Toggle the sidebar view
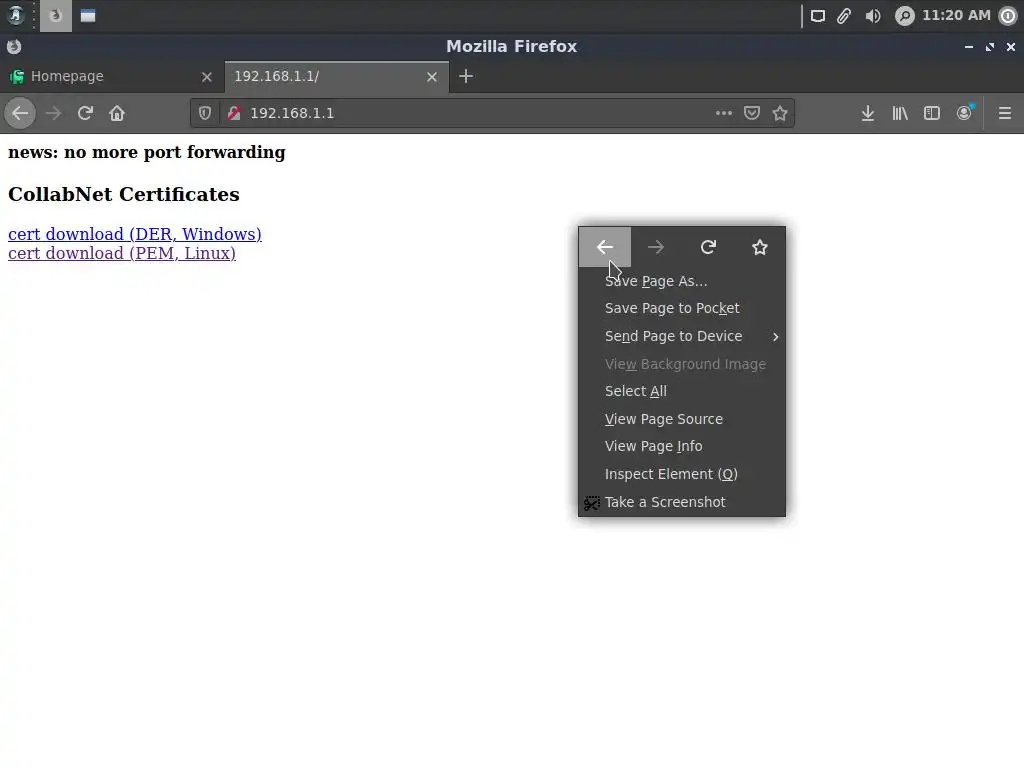The height and width of the screenshot is (768, 1024). tap(932, 113)
